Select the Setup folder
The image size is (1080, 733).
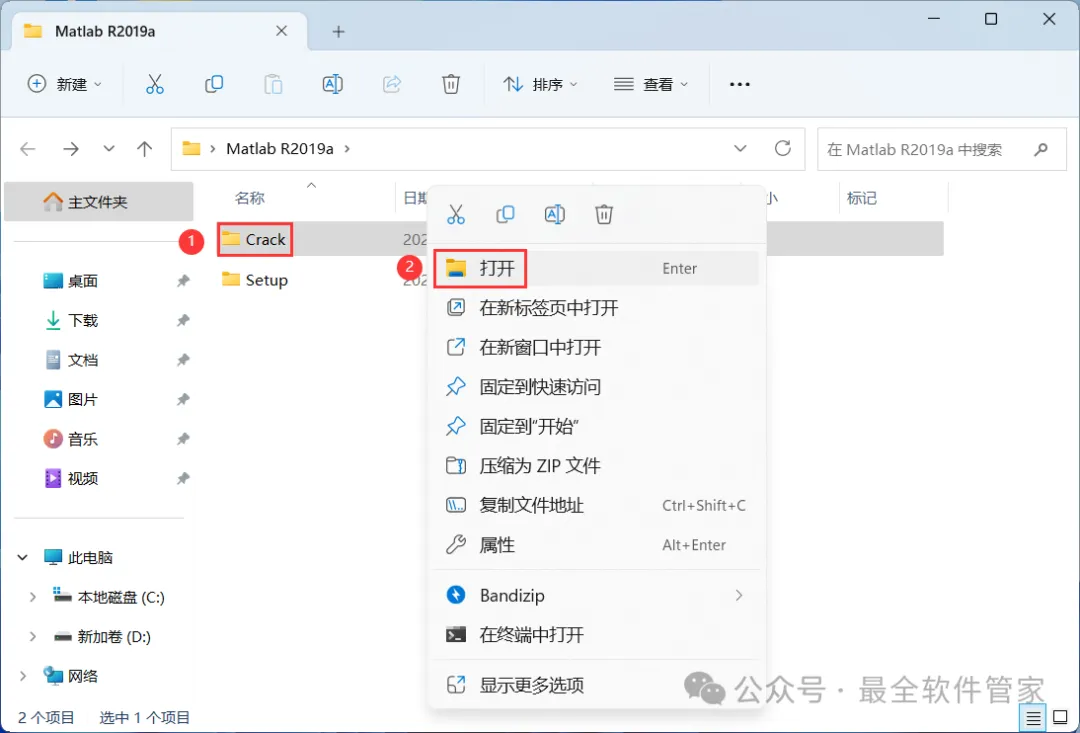255,280
